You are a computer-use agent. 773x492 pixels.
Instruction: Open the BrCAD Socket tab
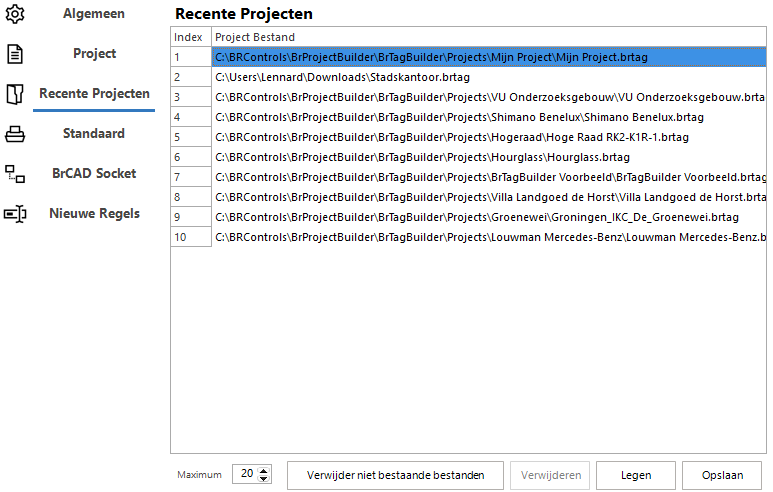point(94,173)
